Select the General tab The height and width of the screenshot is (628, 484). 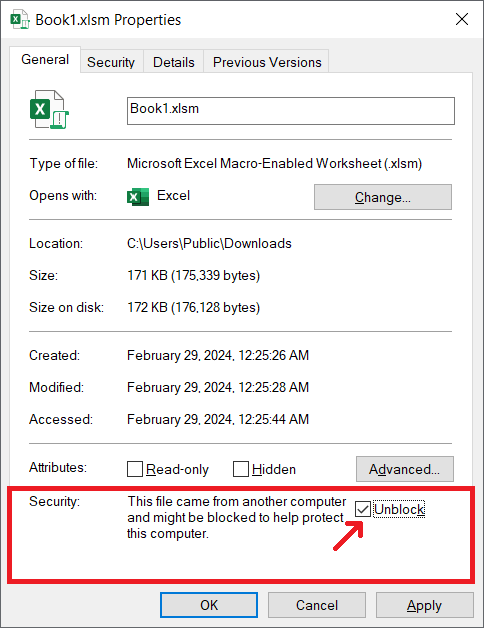45,59
